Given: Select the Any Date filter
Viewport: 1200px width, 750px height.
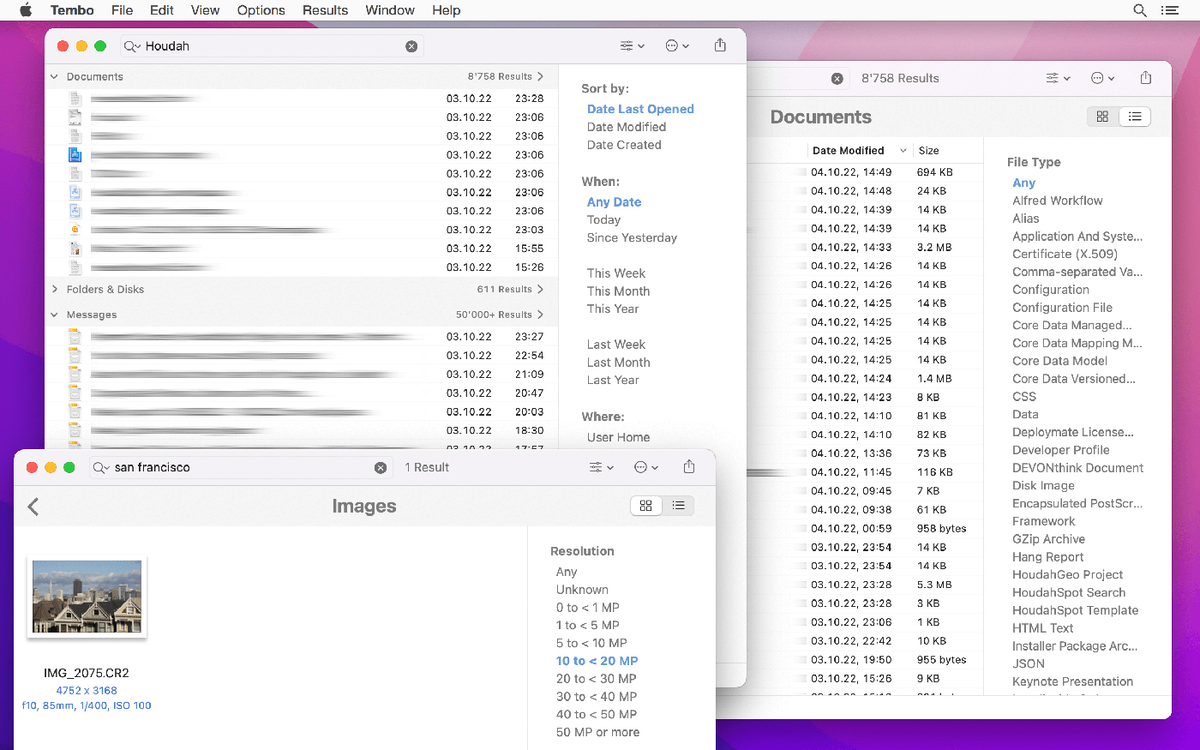Looking at the screenshot, I should pyautogui.click(x=614, y=202).
